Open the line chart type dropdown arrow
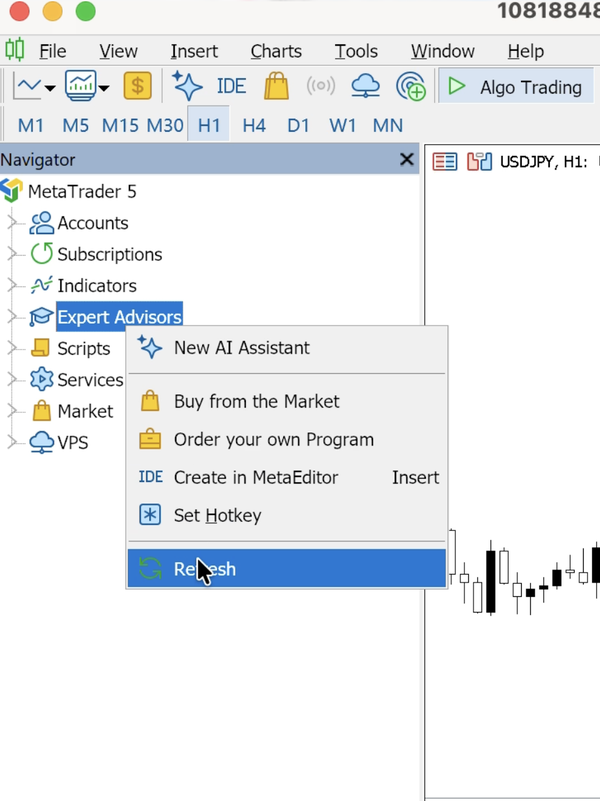 (50, 88)
